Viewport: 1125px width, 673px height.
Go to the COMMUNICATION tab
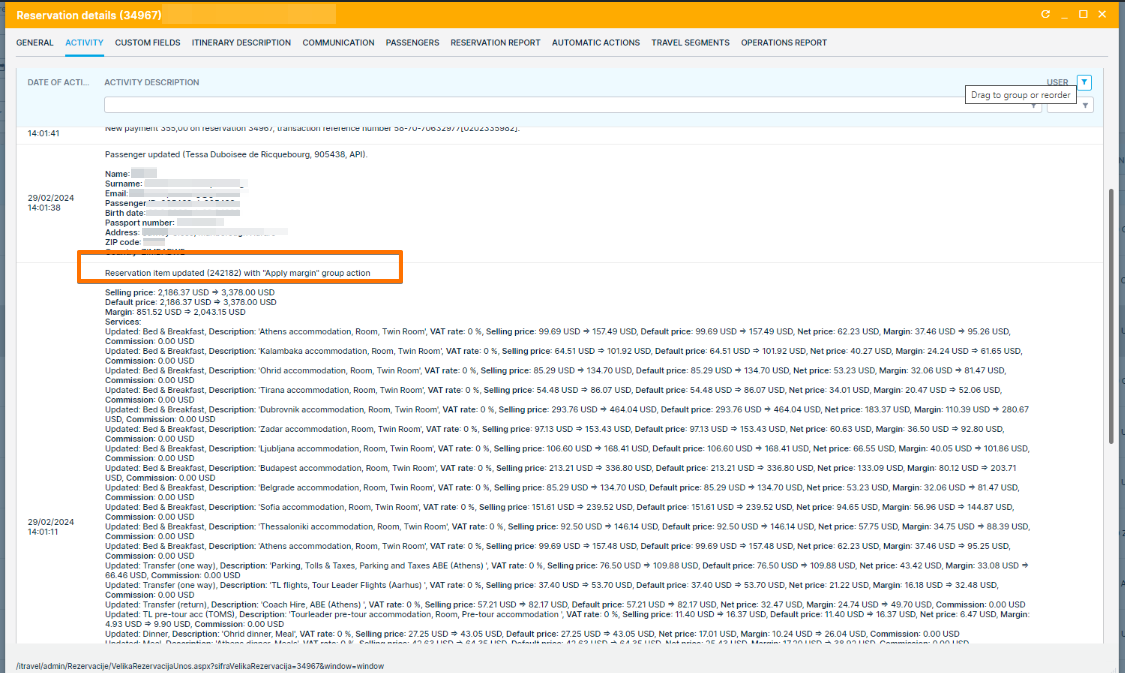[338, 43]
